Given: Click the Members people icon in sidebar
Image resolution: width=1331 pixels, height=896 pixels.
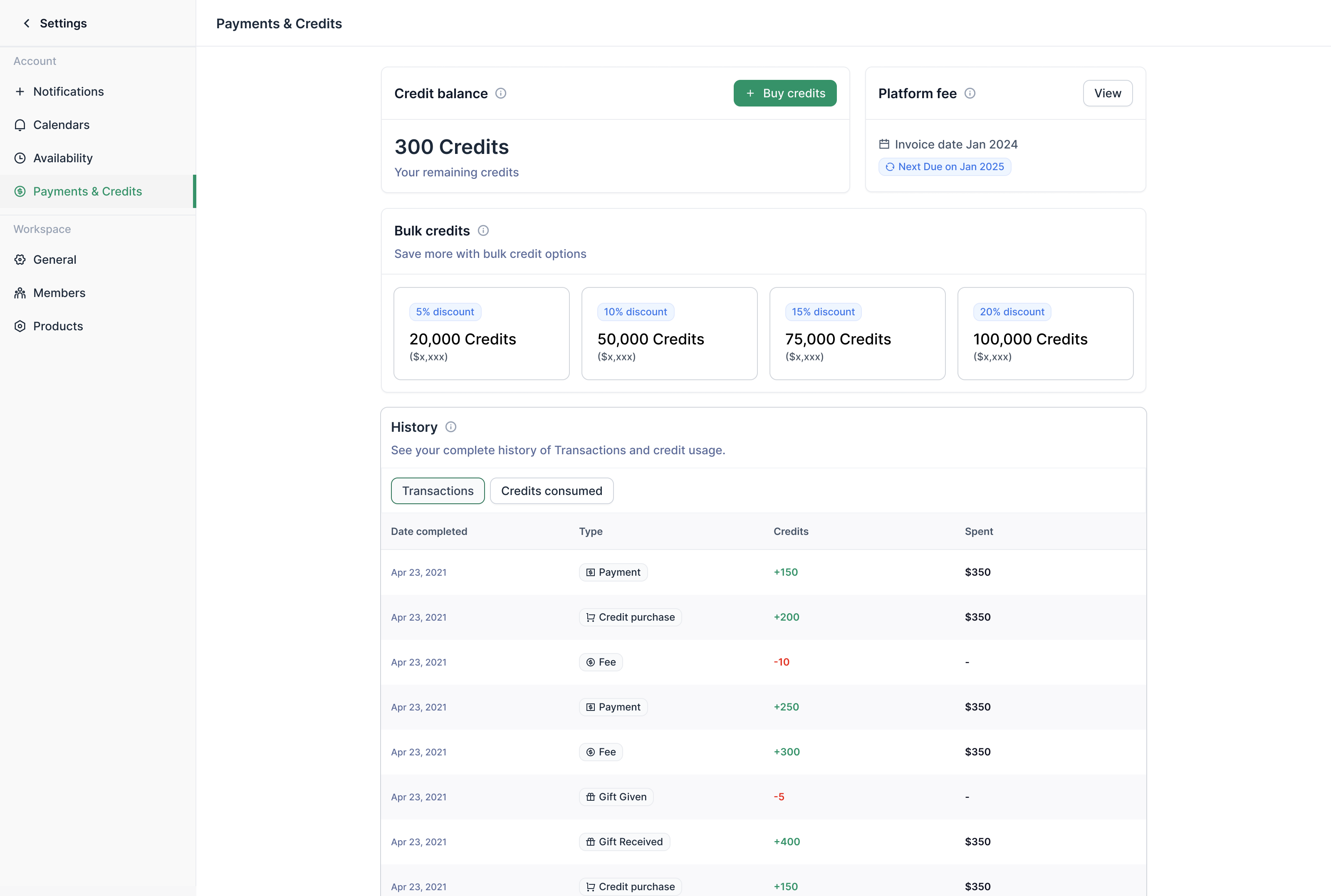Looking at the screenshot, I should [20, 293].
